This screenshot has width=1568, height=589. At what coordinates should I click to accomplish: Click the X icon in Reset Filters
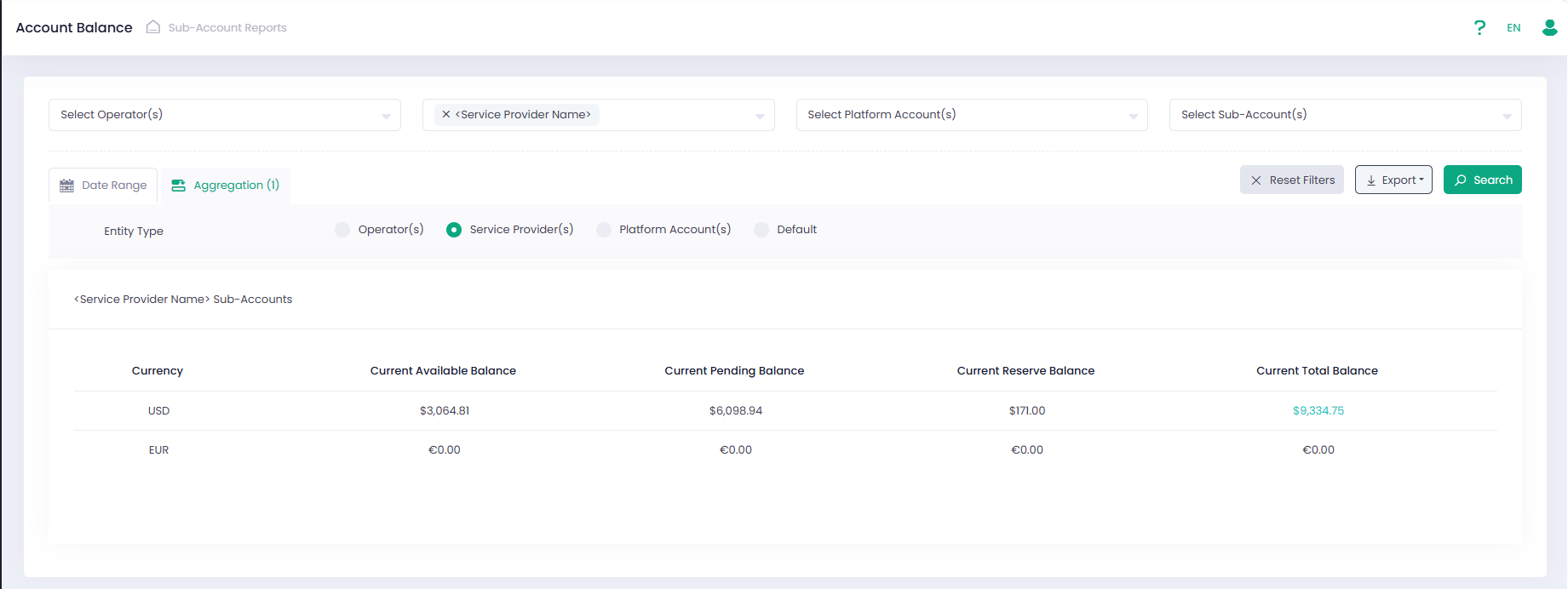pyautogui.click(x=1255, y=180)
